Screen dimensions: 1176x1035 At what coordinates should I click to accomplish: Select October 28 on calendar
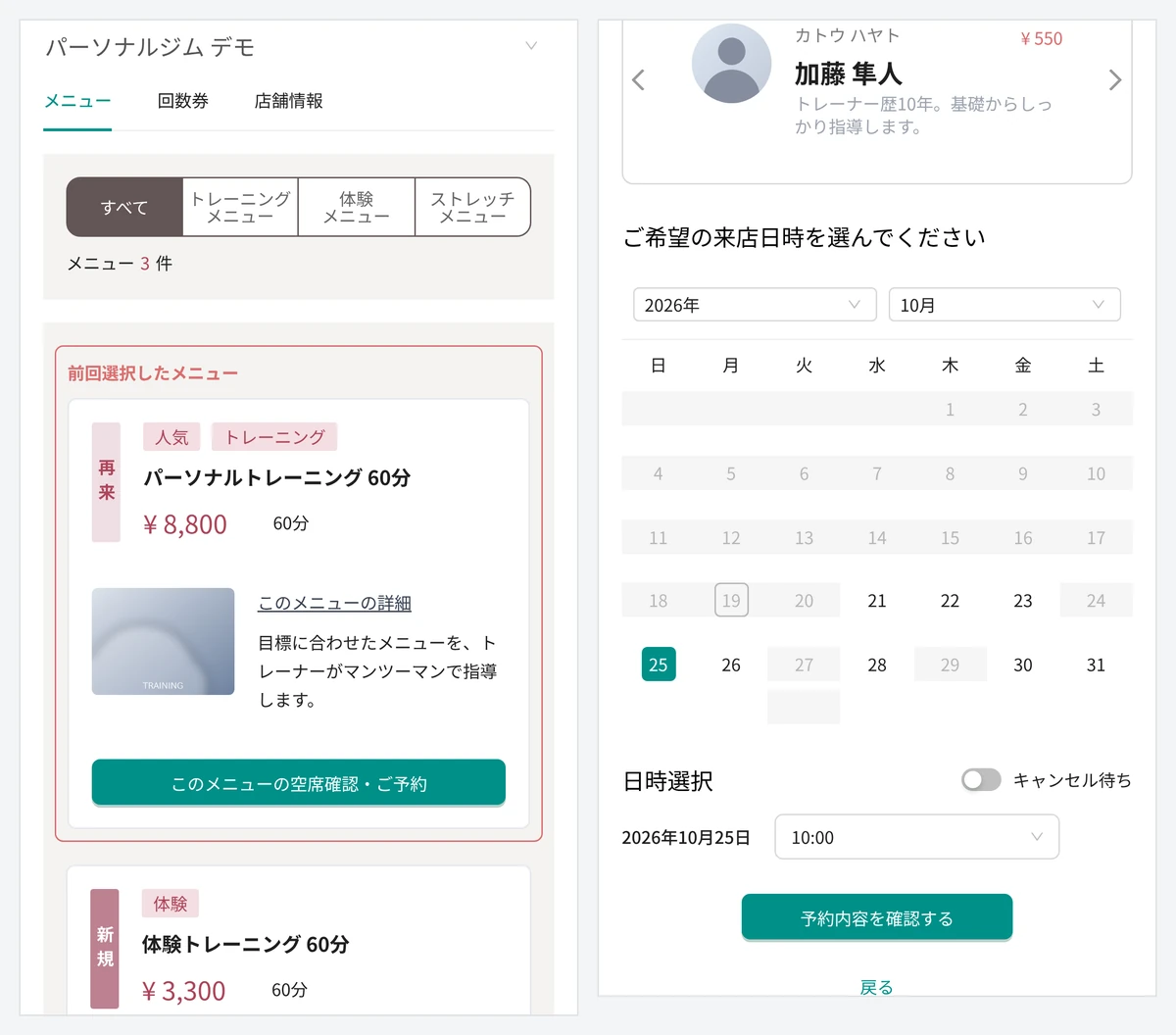click(x=877, y=665)
